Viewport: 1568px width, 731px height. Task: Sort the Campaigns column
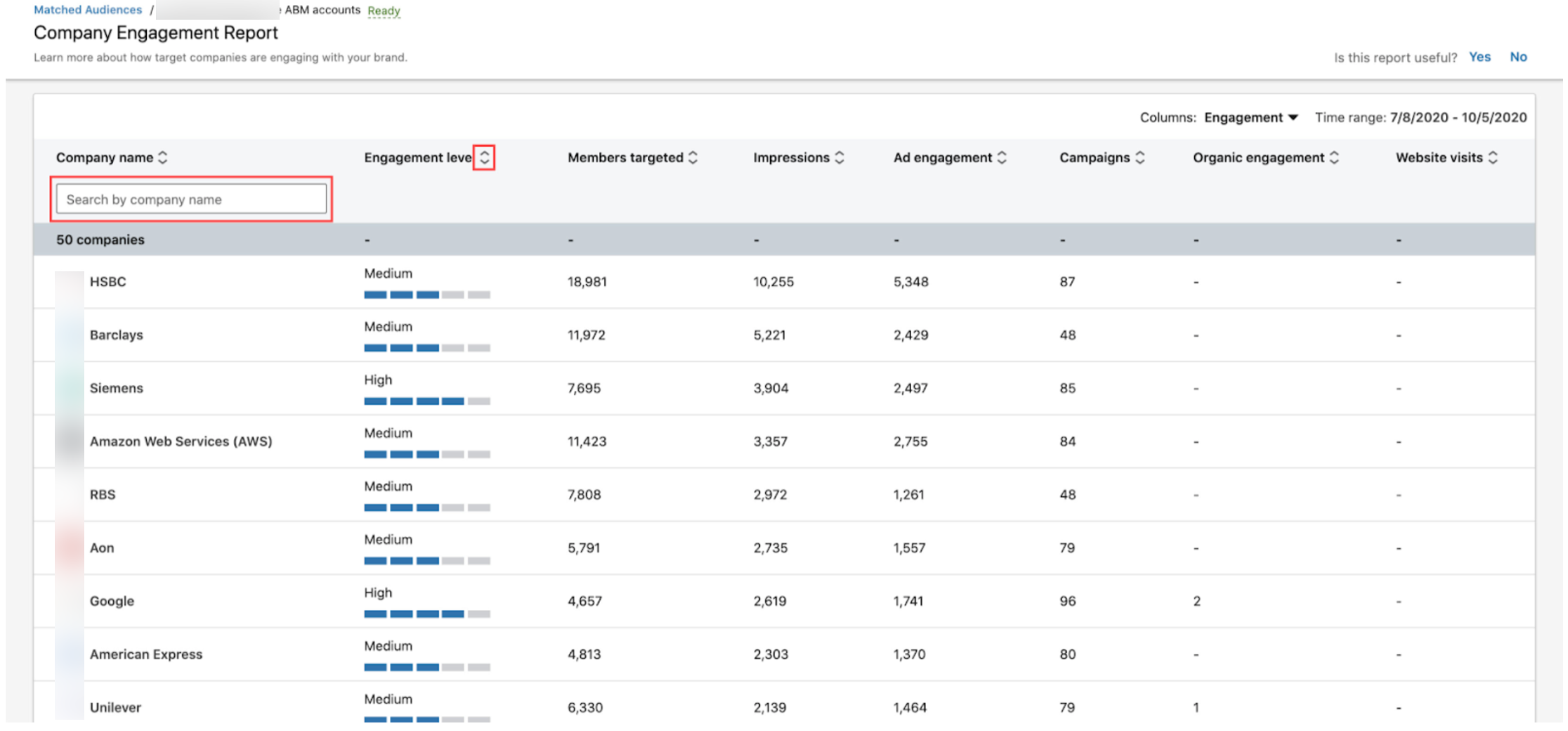pos(1139,157)
